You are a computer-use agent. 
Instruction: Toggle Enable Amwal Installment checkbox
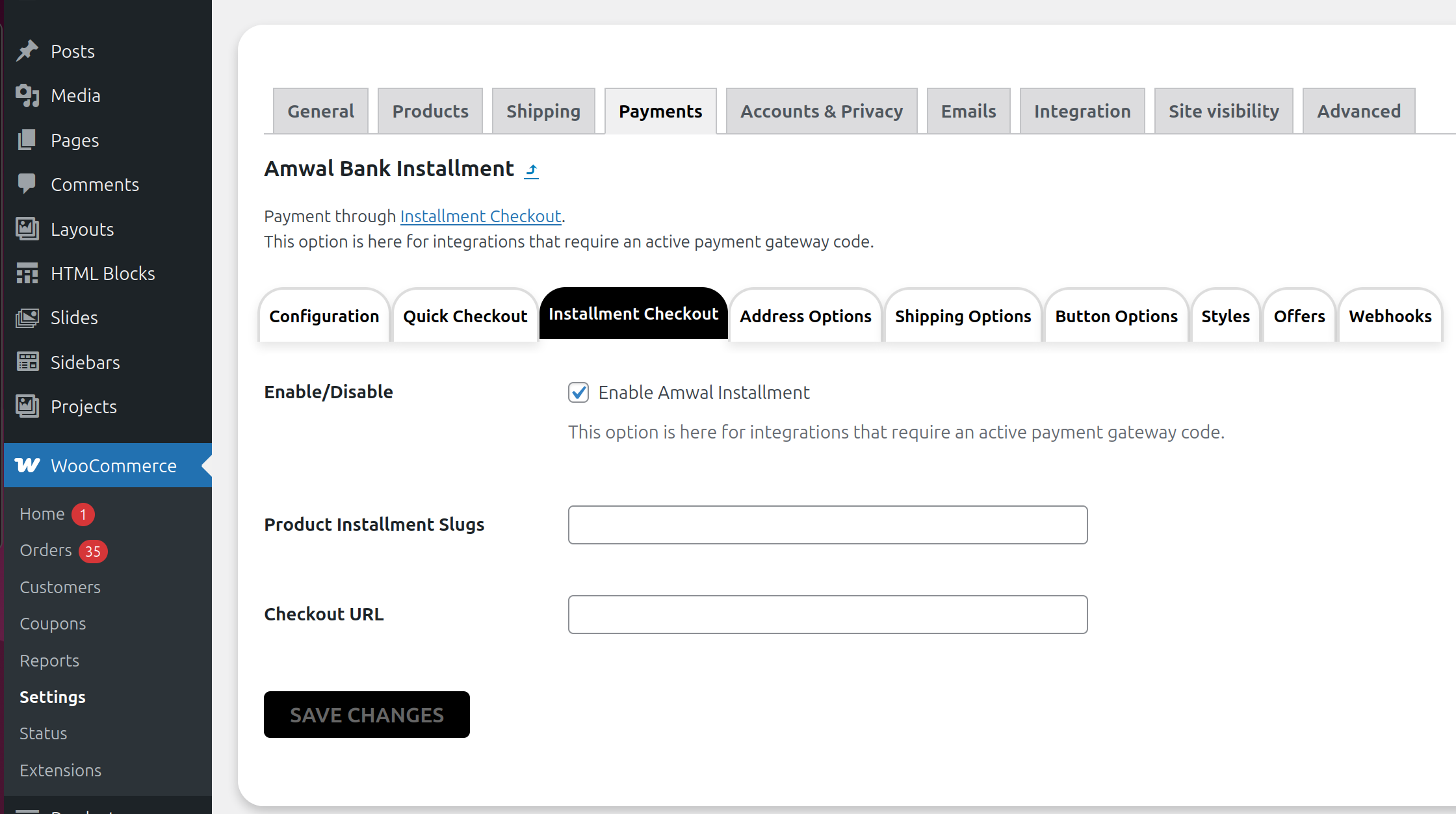[578, 392]
